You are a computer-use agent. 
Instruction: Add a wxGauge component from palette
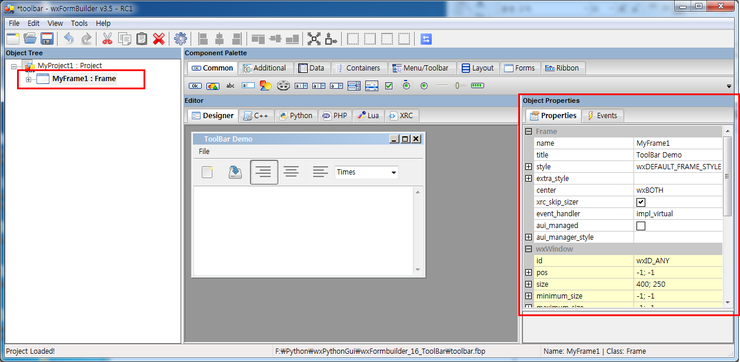click(x=477, y=86)
